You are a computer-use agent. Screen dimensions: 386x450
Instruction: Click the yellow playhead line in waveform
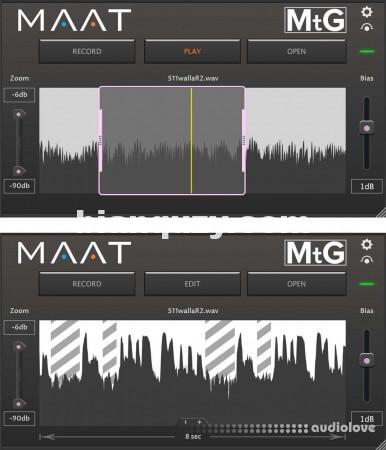pyautogui.click(x=191, y=141)
